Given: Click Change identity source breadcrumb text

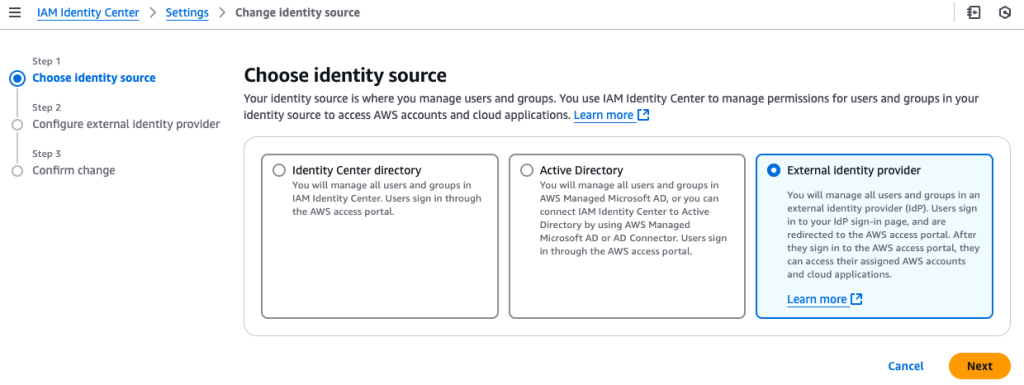Looking at the screenshot, I should (x=297, y=12).
